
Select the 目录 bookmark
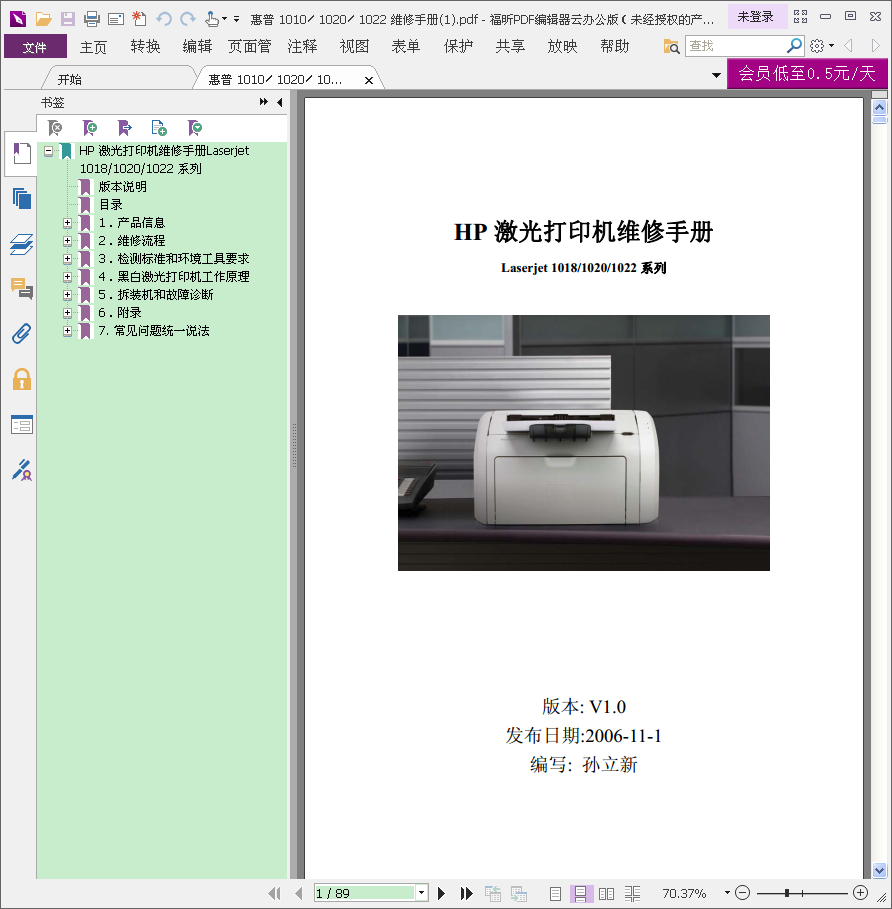111,205
